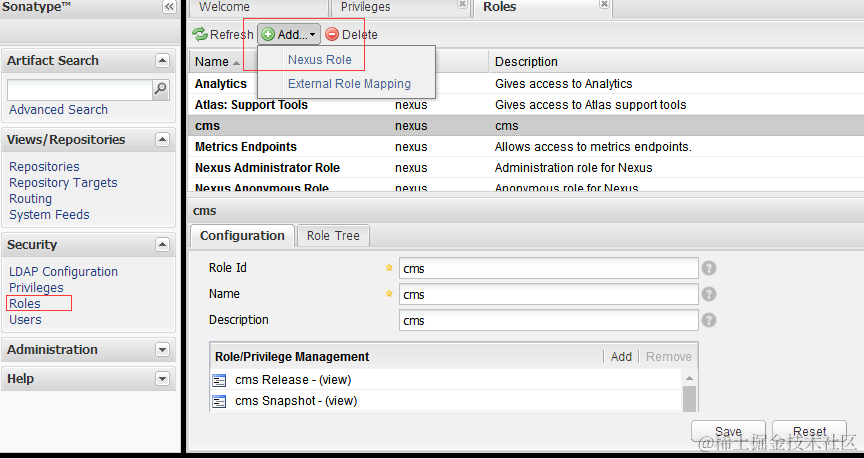
Task: Select the Nexus Administrator Role row
Action: (526, 168)
